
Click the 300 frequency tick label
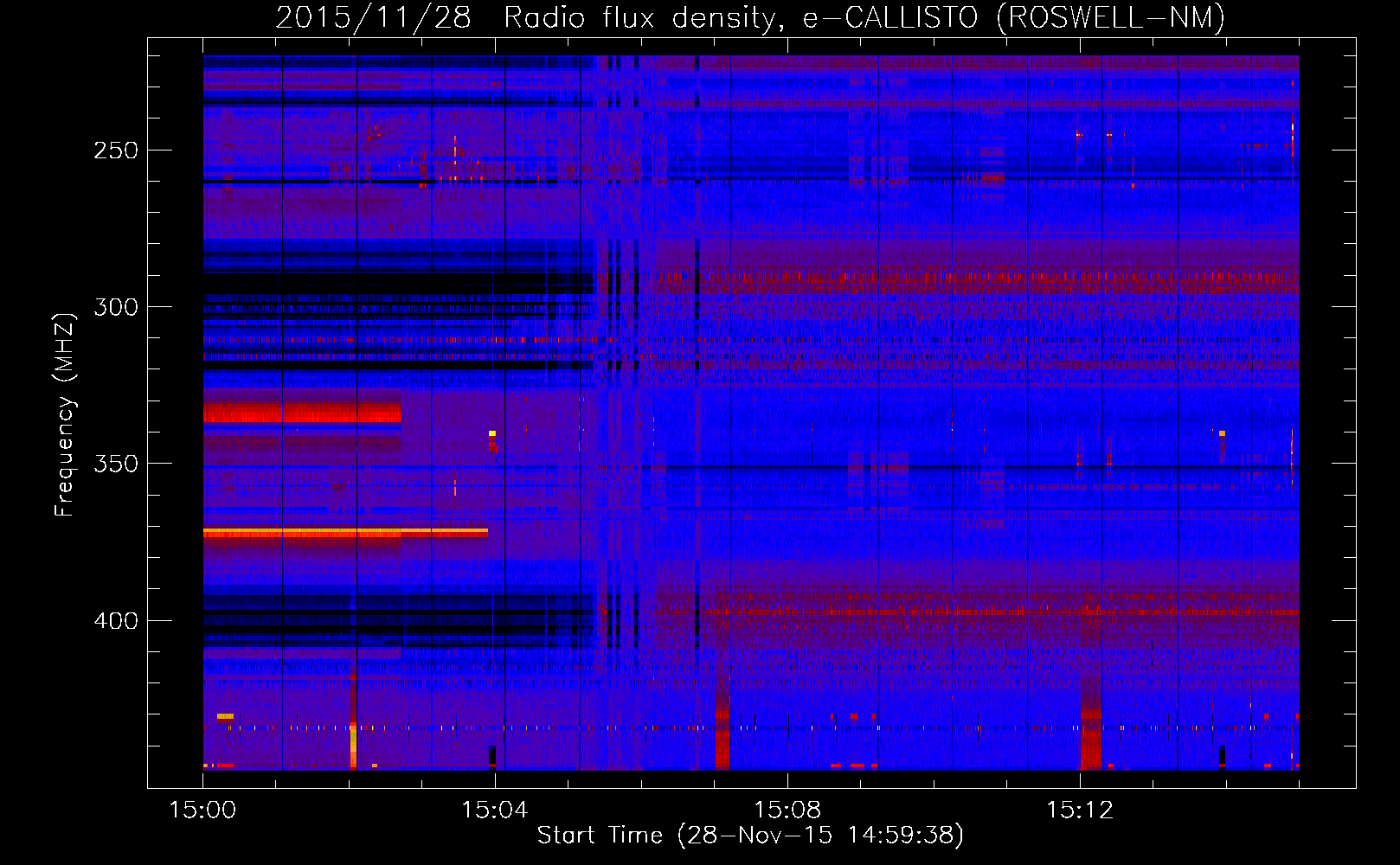tap(116, 307)
